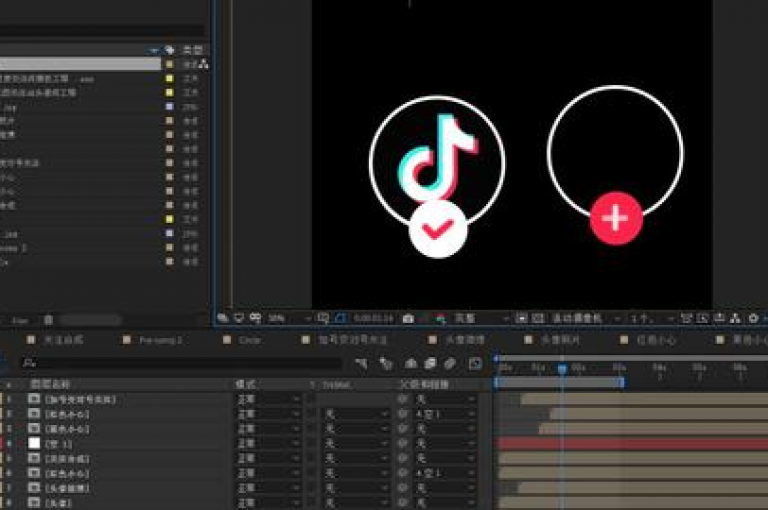Screen dimensions: 768x510
Task: Toggle the mask and shape path visibility icon
Action: pos(341,318)
